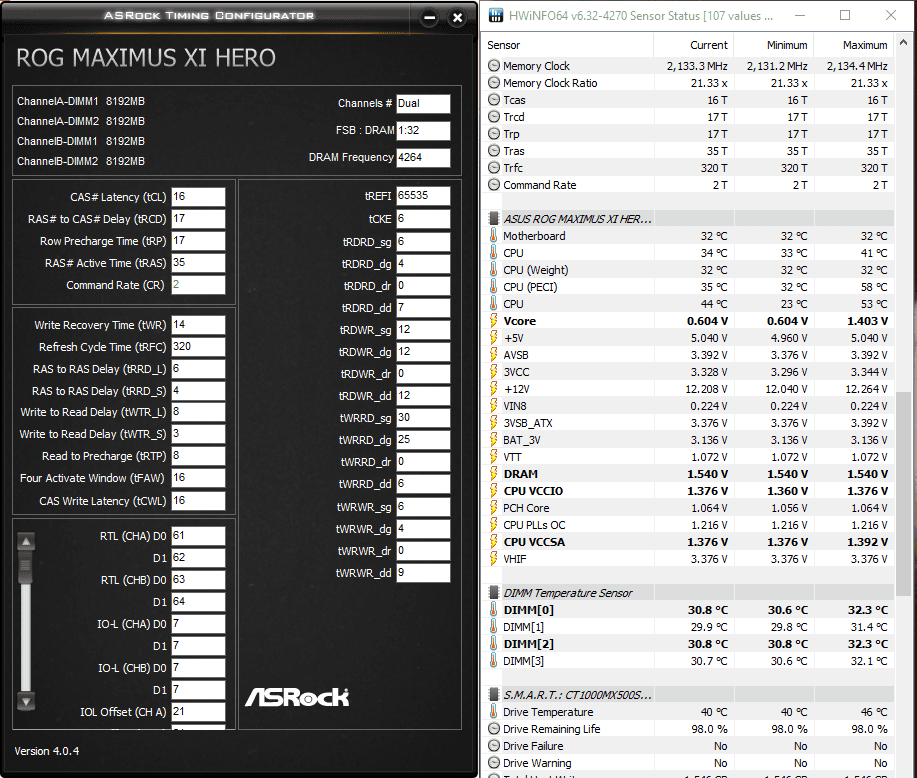Click the RAS# Active Time (tRAS) field
The width and height of the screenshot is (917, 778).
click(198, 263)
